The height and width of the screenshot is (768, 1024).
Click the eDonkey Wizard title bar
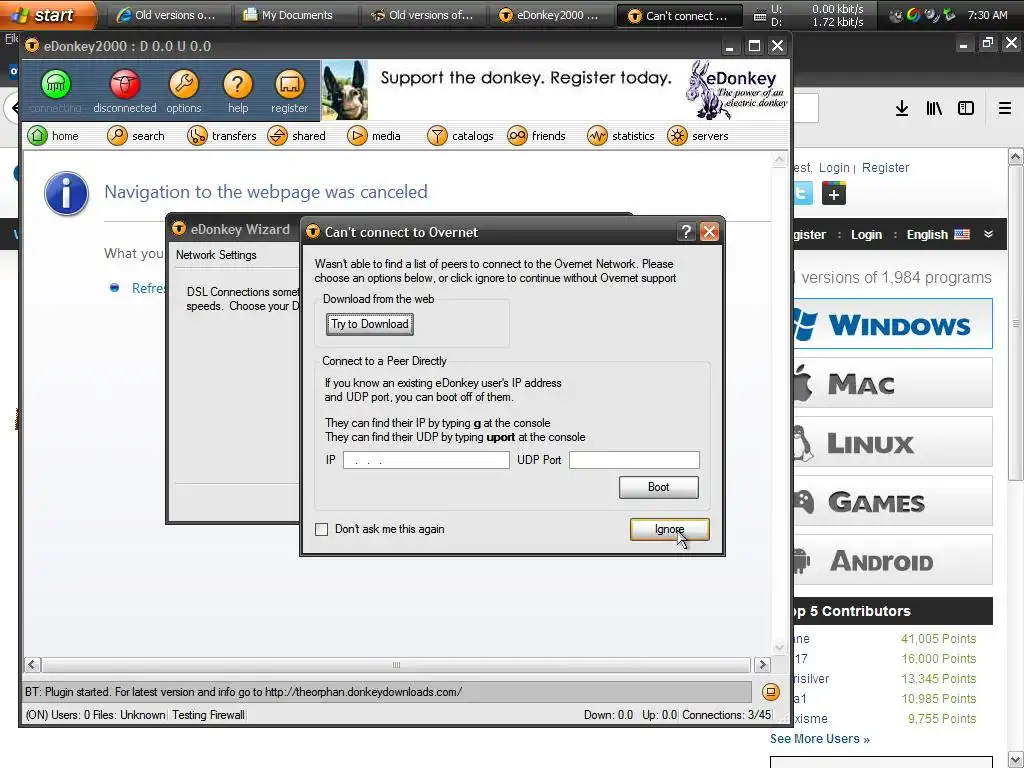click(x=234, y=229)
